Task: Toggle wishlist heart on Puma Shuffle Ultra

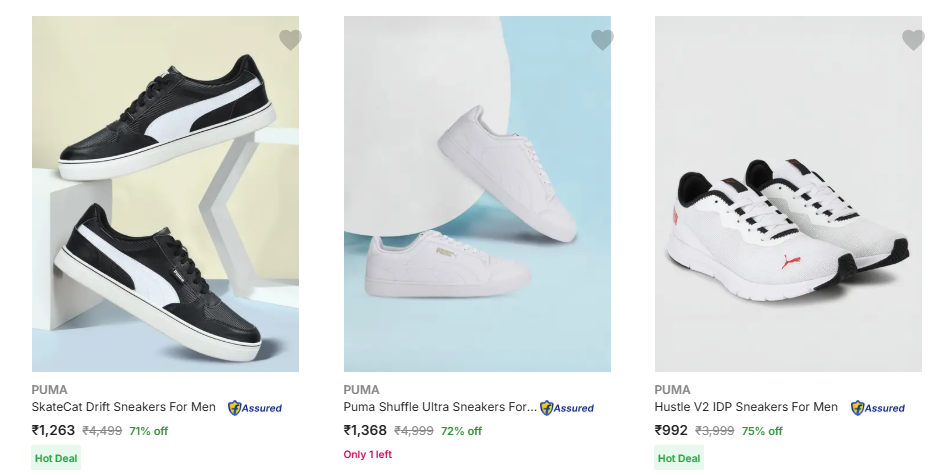Action: tap(602, 40)
